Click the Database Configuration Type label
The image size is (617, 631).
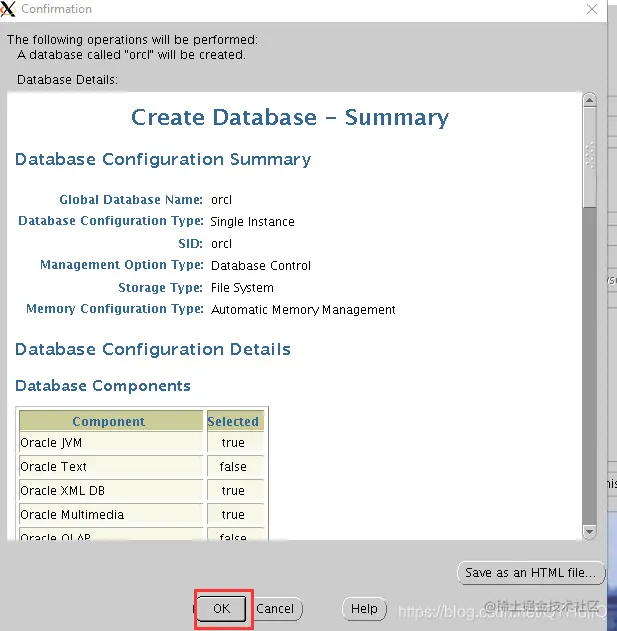point(111,221)
